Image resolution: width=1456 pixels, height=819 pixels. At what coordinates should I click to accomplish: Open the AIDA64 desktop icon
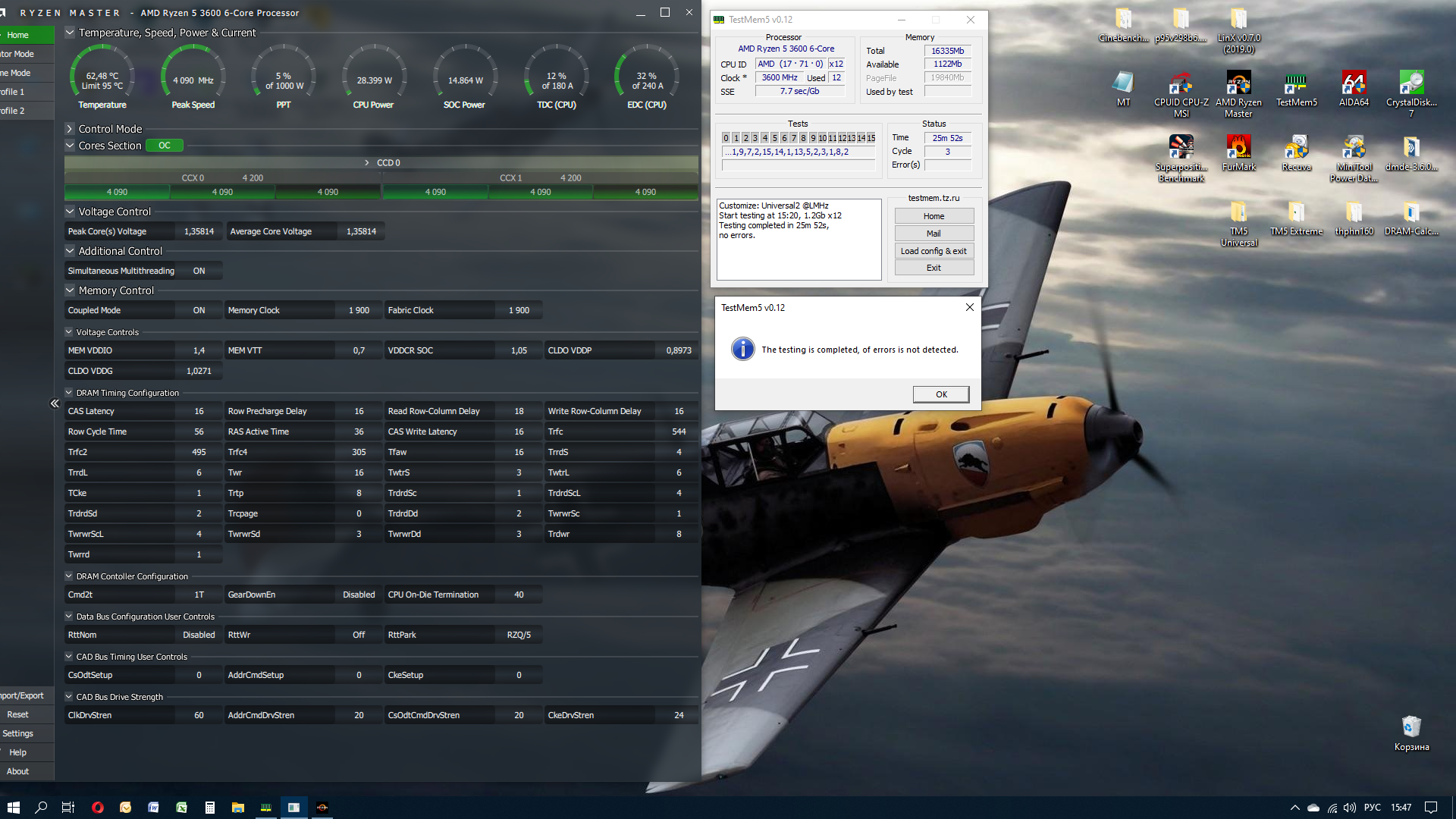1354,83
